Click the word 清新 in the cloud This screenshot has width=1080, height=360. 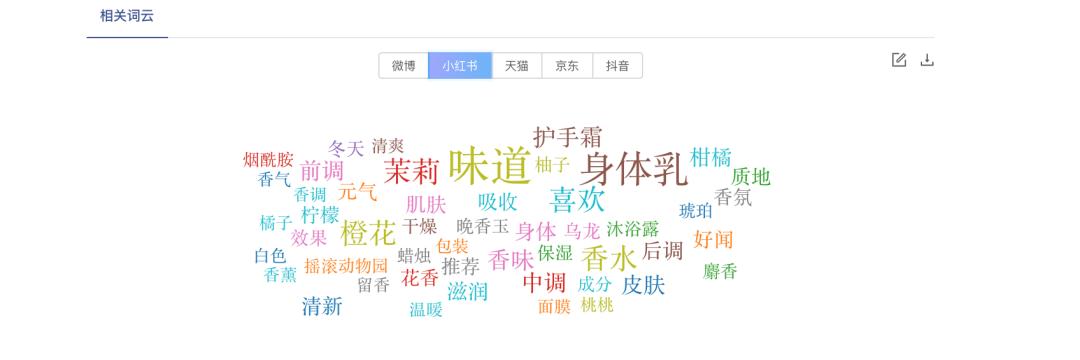tap(322, 306)
